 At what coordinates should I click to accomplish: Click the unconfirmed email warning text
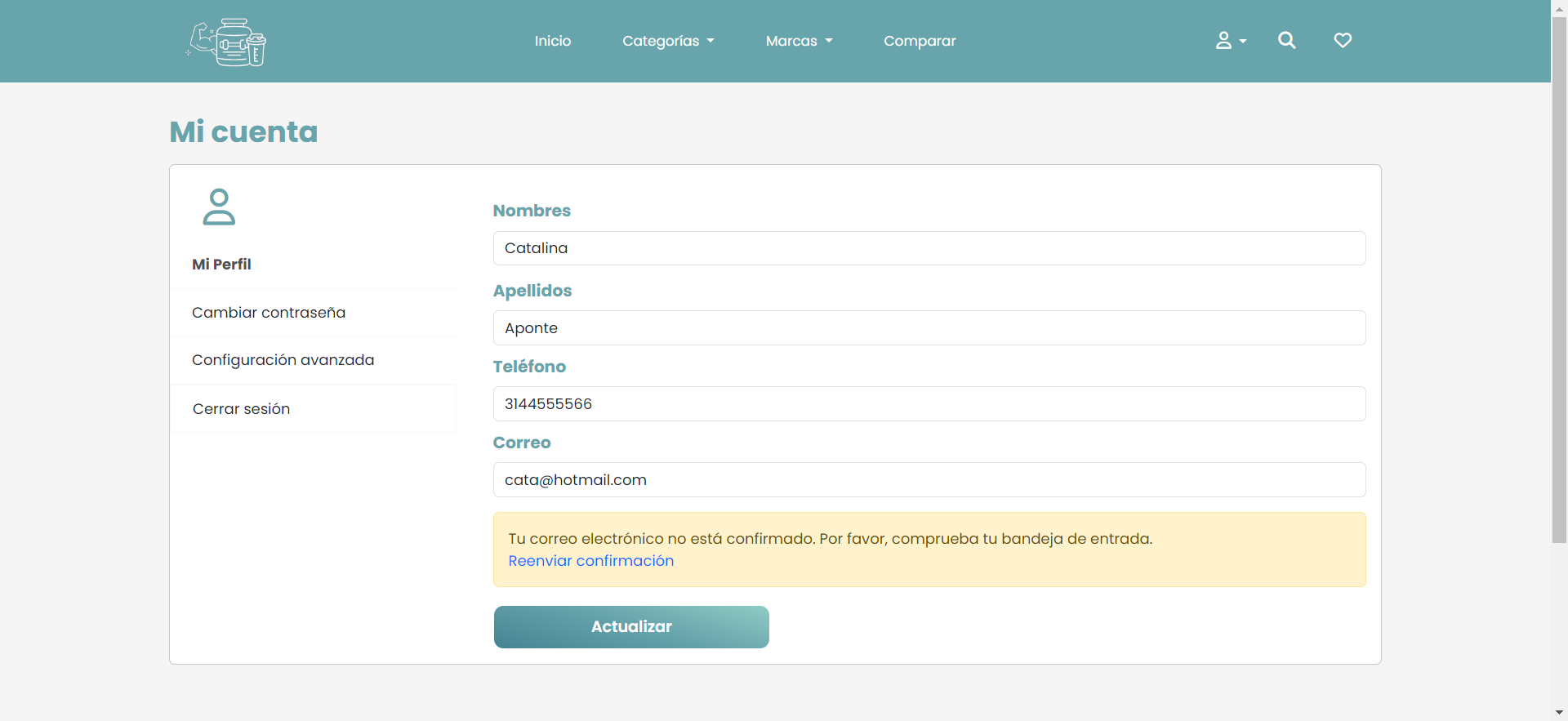[x=830, y=539]
